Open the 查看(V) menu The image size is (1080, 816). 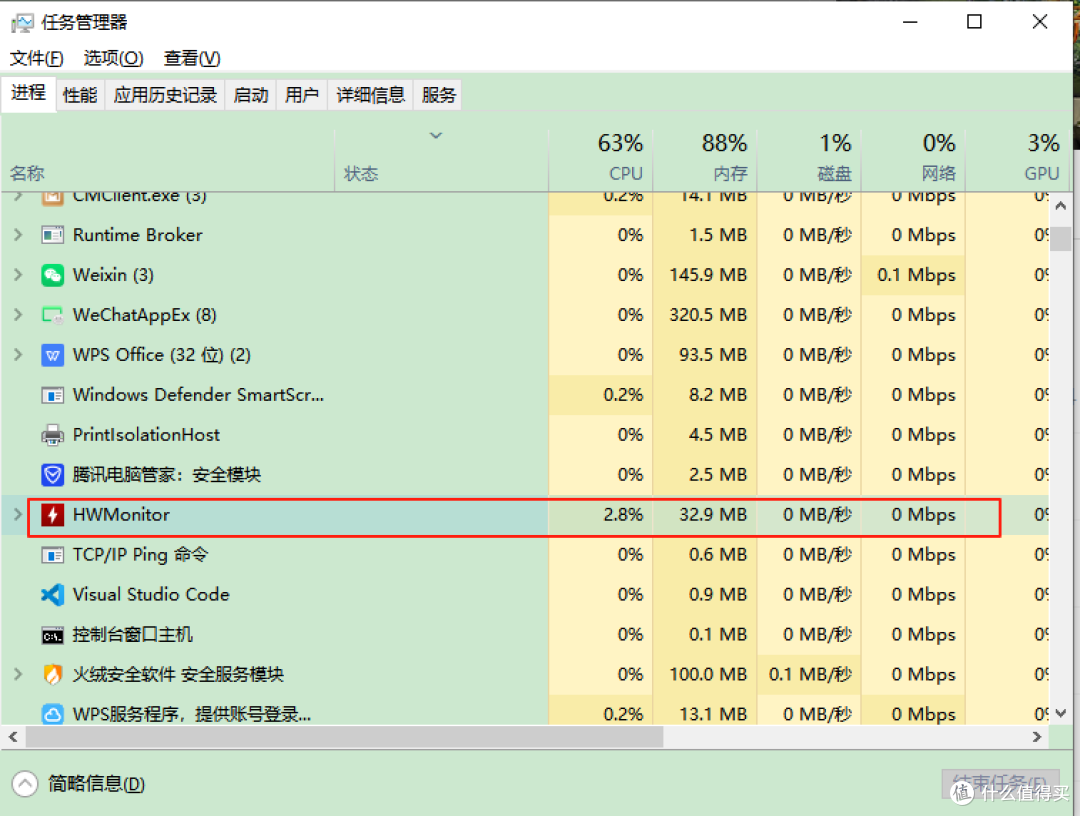192,59
